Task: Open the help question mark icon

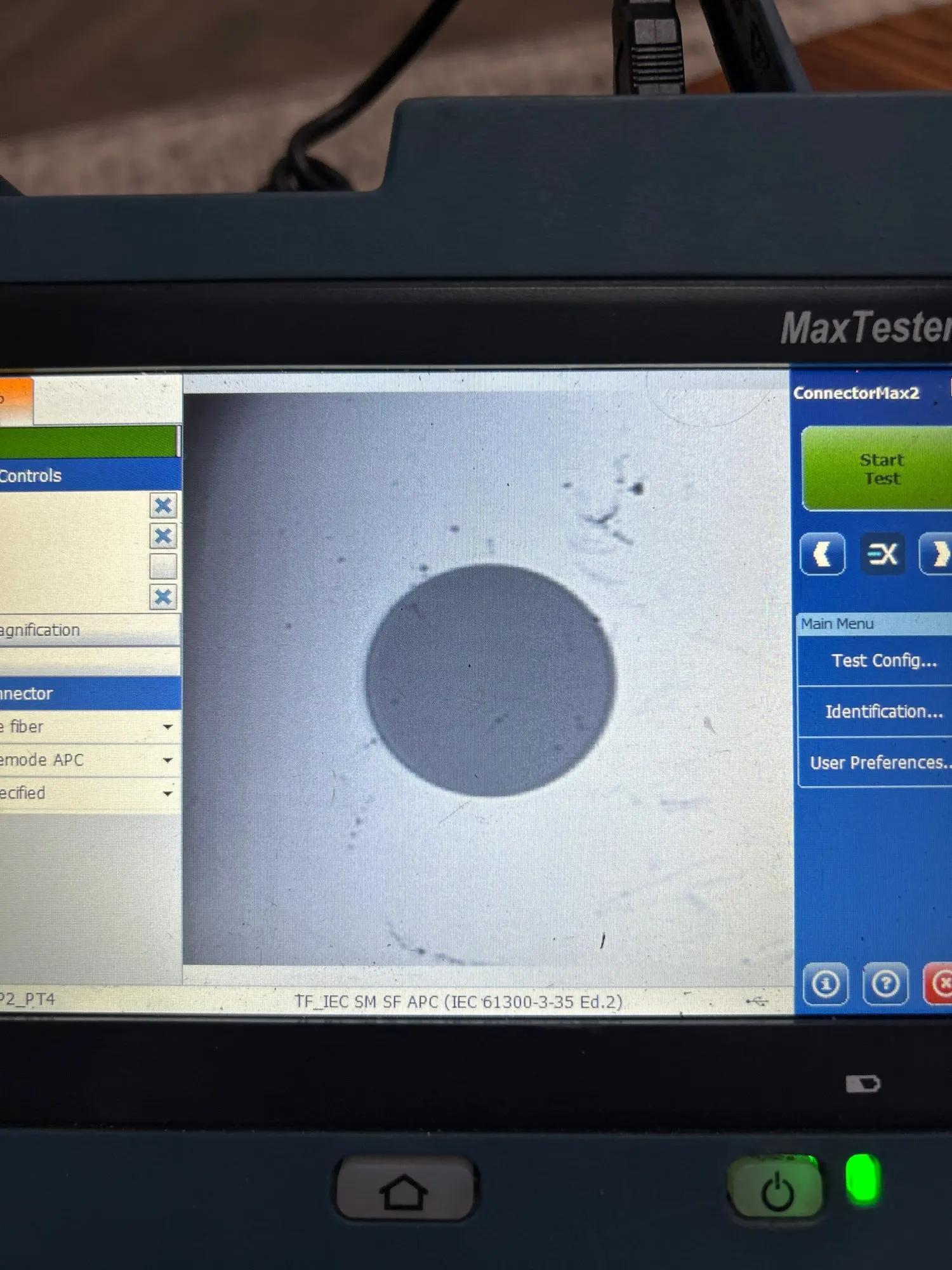Action: click(x=885, y=984)
